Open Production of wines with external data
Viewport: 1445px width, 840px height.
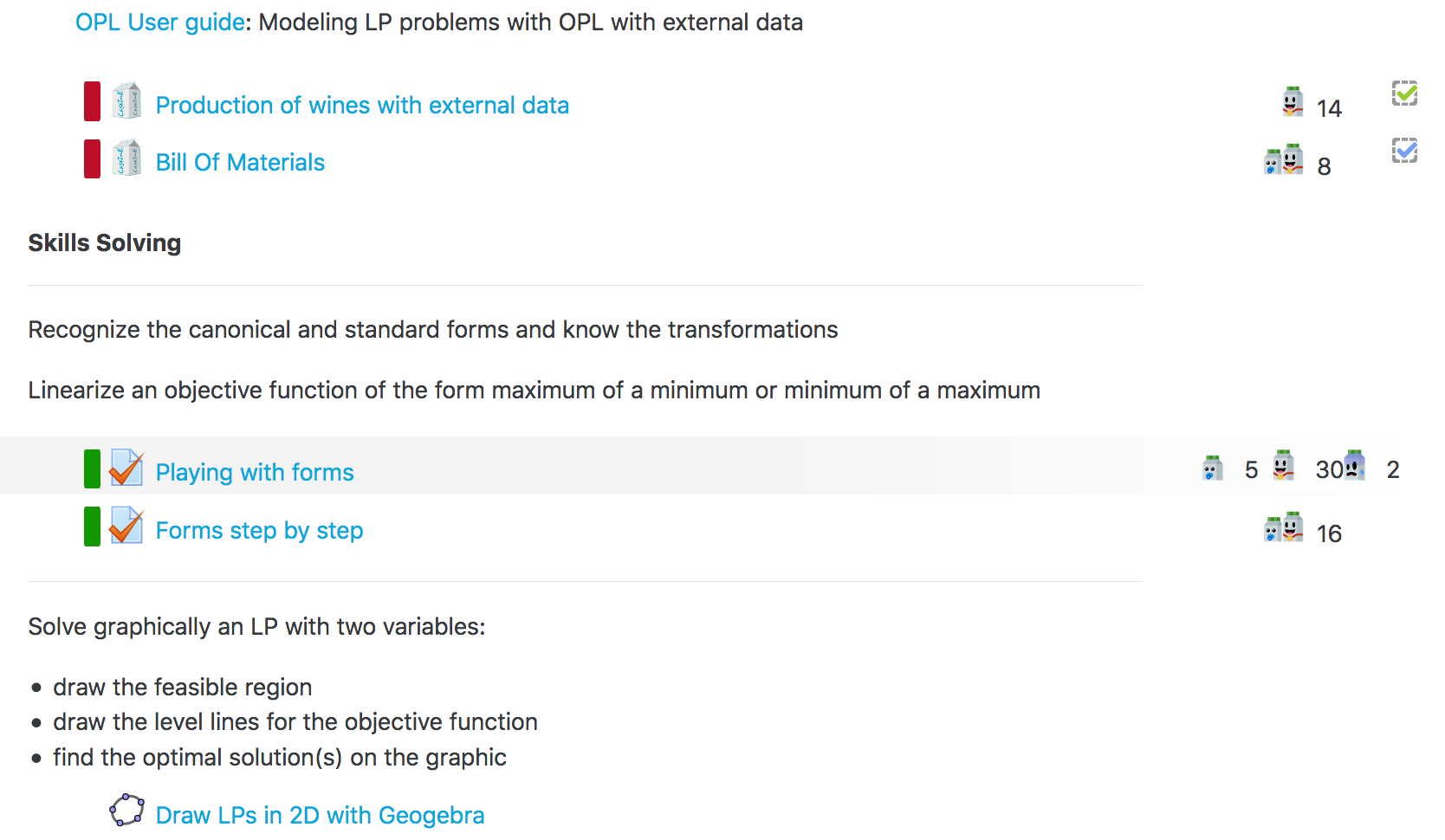pos(362,106)
